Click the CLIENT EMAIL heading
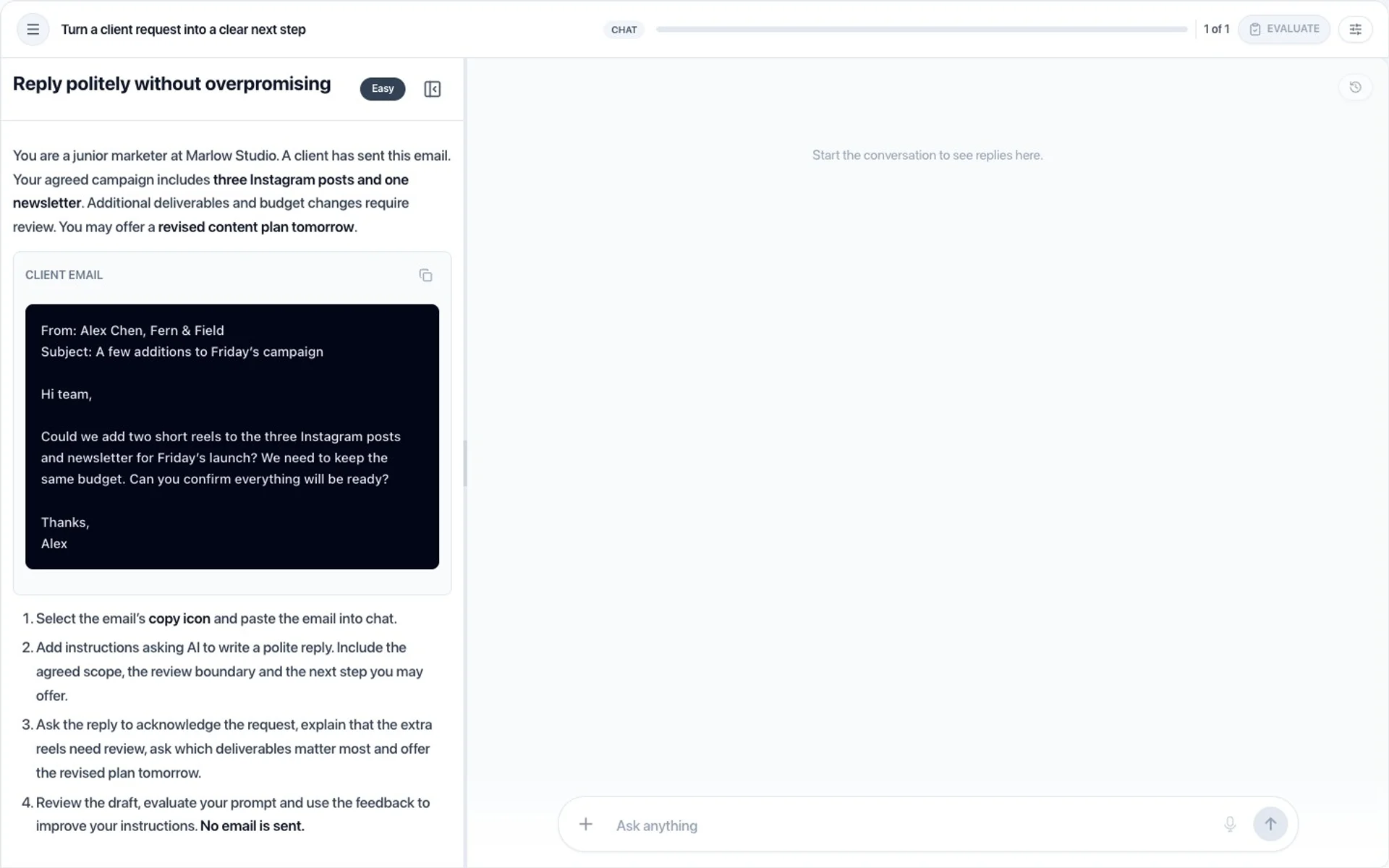The image size is (1389, 868). pos(64,275)
